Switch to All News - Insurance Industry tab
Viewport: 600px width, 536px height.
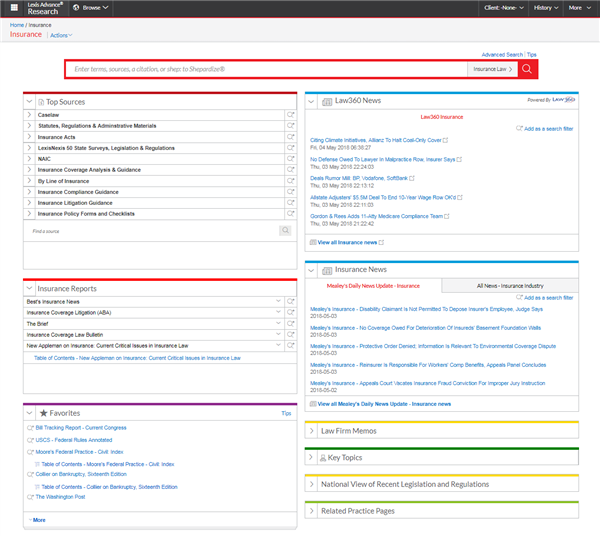click(x=510, y=286)
